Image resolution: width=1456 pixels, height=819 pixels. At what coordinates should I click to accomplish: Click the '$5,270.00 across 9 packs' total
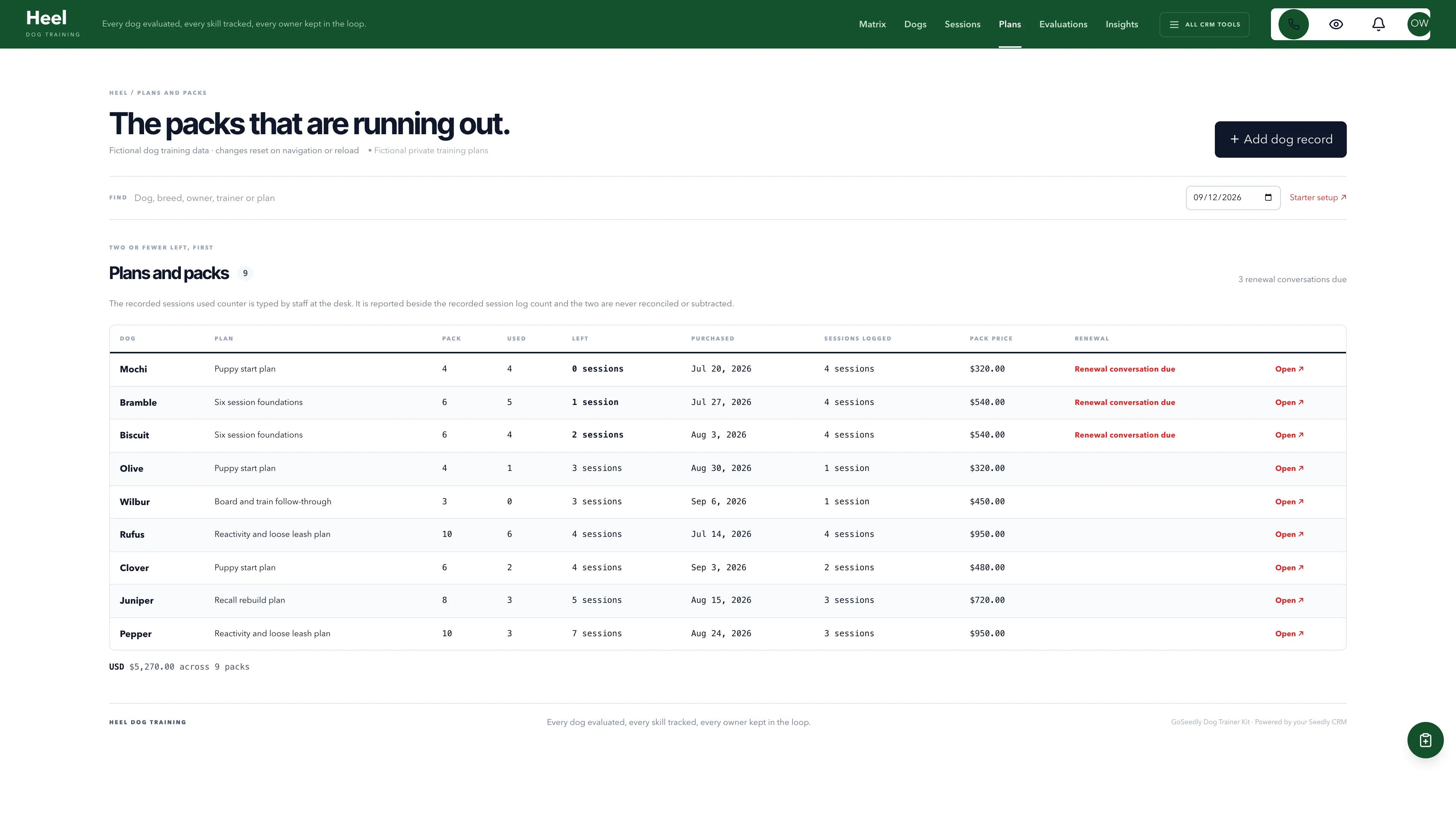tap(189, 667)
